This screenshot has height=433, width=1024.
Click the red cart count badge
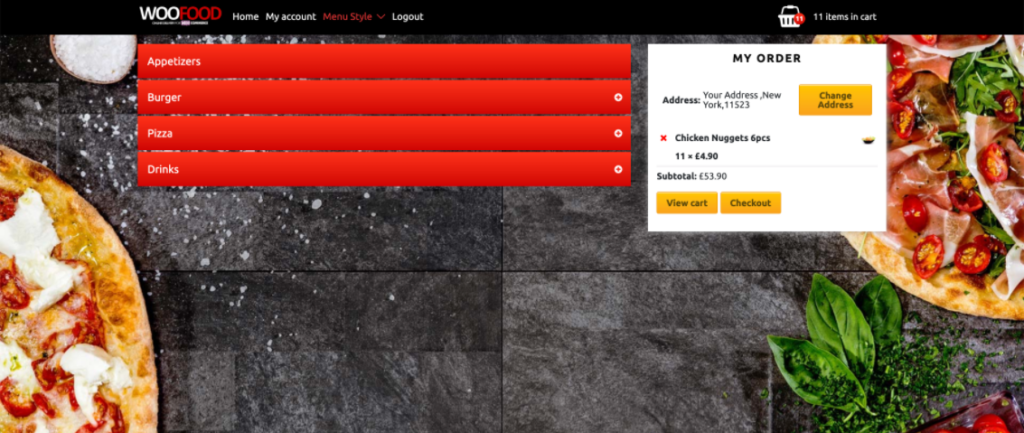tap(799, 18)
